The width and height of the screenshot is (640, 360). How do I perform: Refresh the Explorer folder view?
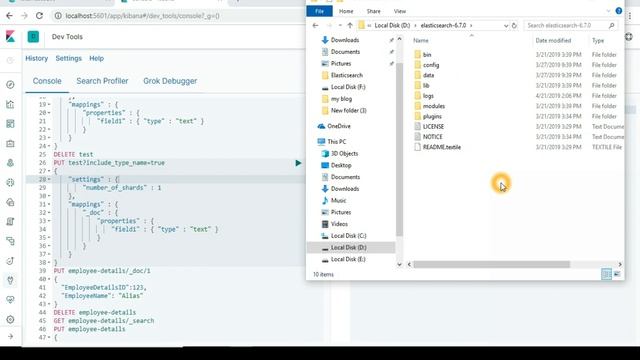coord(514,25)
